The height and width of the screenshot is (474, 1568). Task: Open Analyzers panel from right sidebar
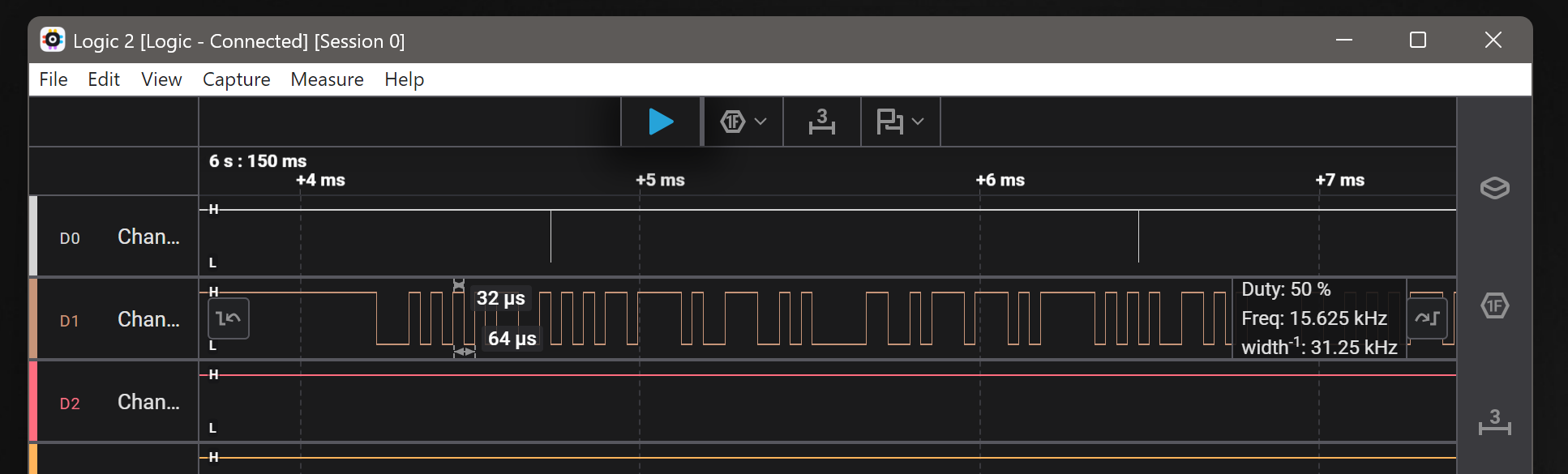coord(1494,305)
